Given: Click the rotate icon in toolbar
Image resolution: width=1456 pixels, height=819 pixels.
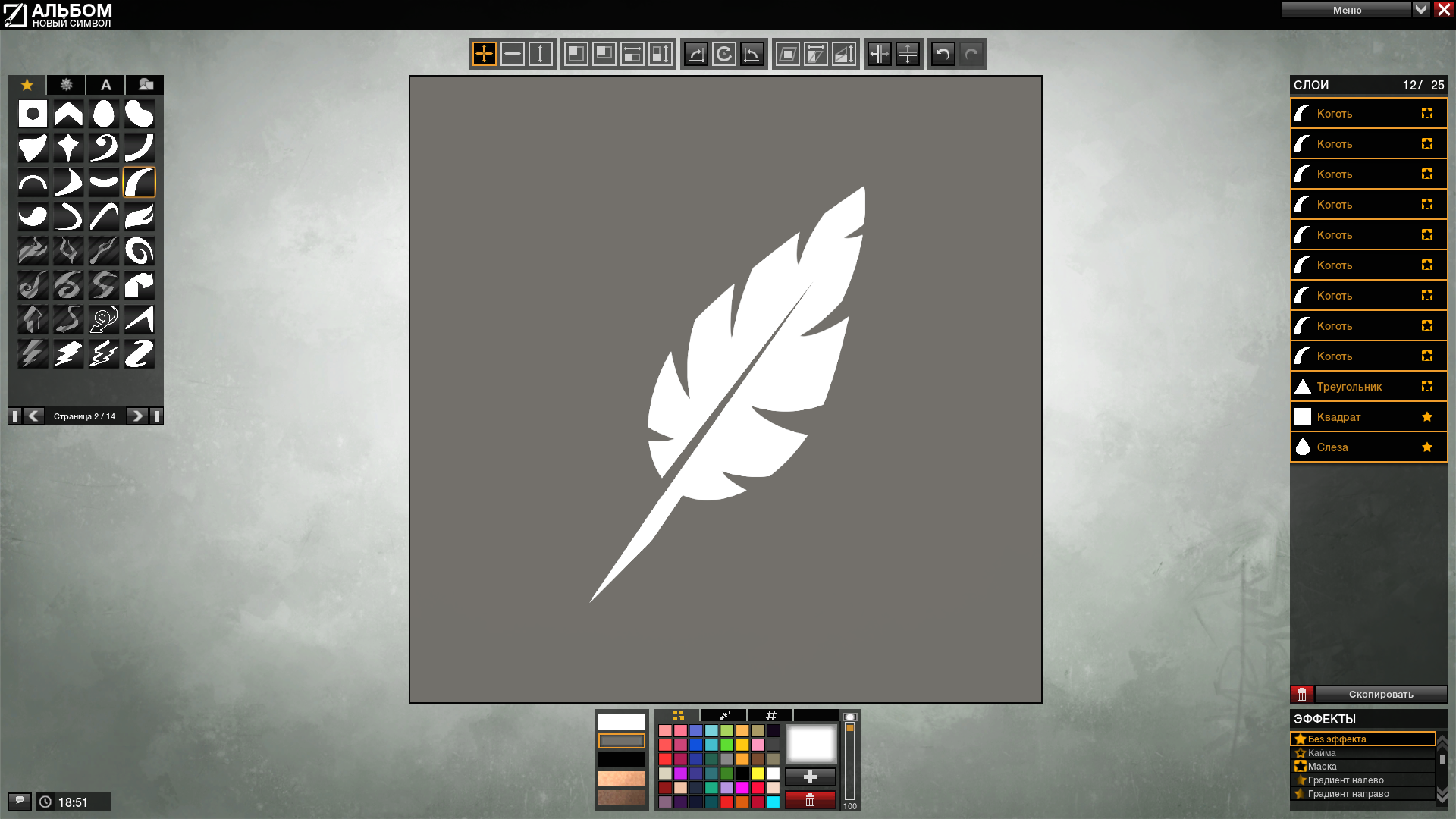Looking at the screenshot, I should [724, 54].
